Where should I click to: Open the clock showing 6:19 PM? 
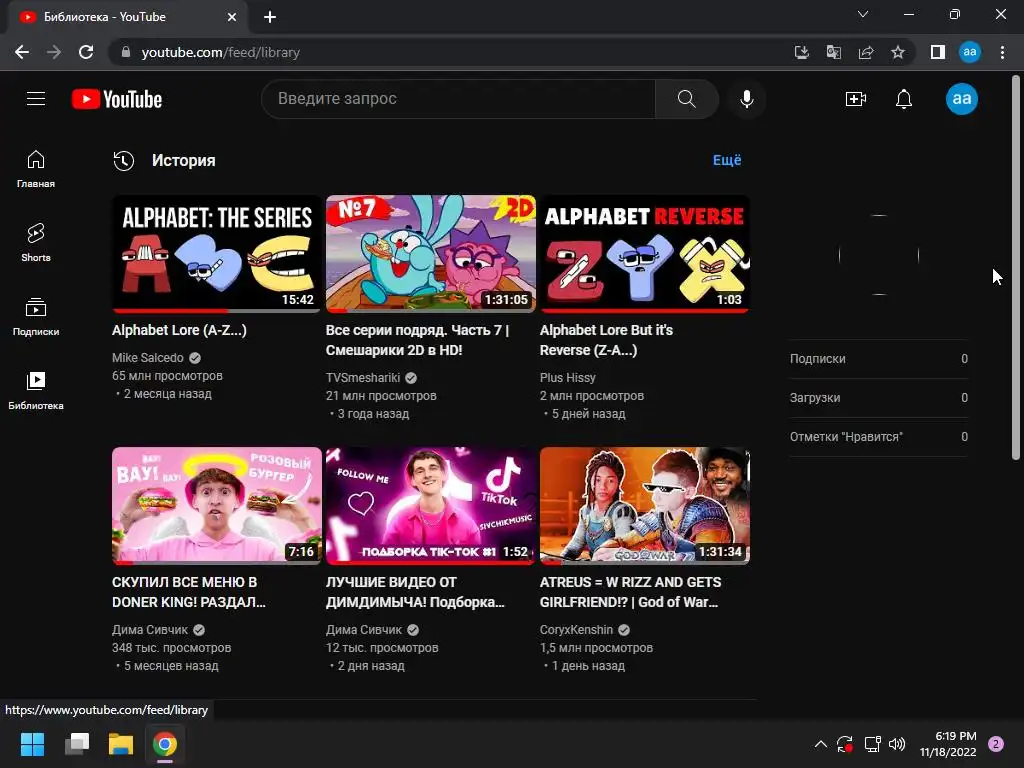pos(948,744)
